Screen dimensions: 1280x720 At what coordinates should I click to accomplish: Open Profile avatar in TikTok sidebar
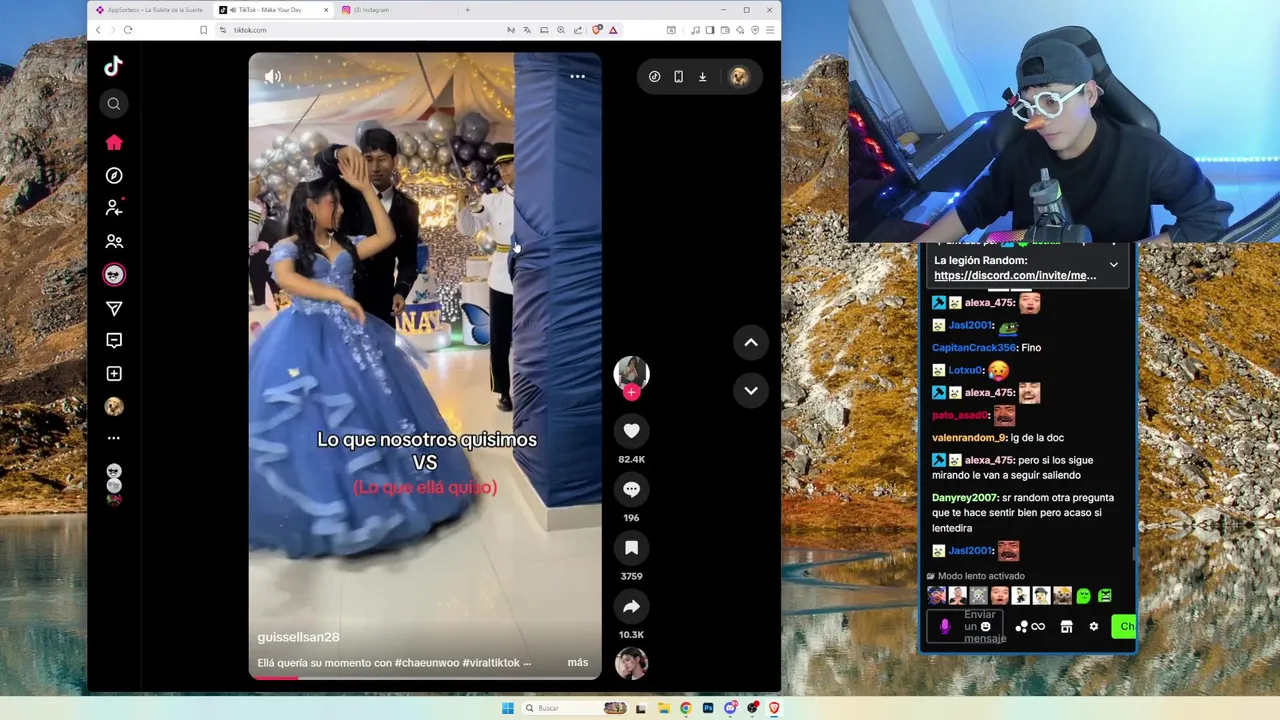[114, 406]
